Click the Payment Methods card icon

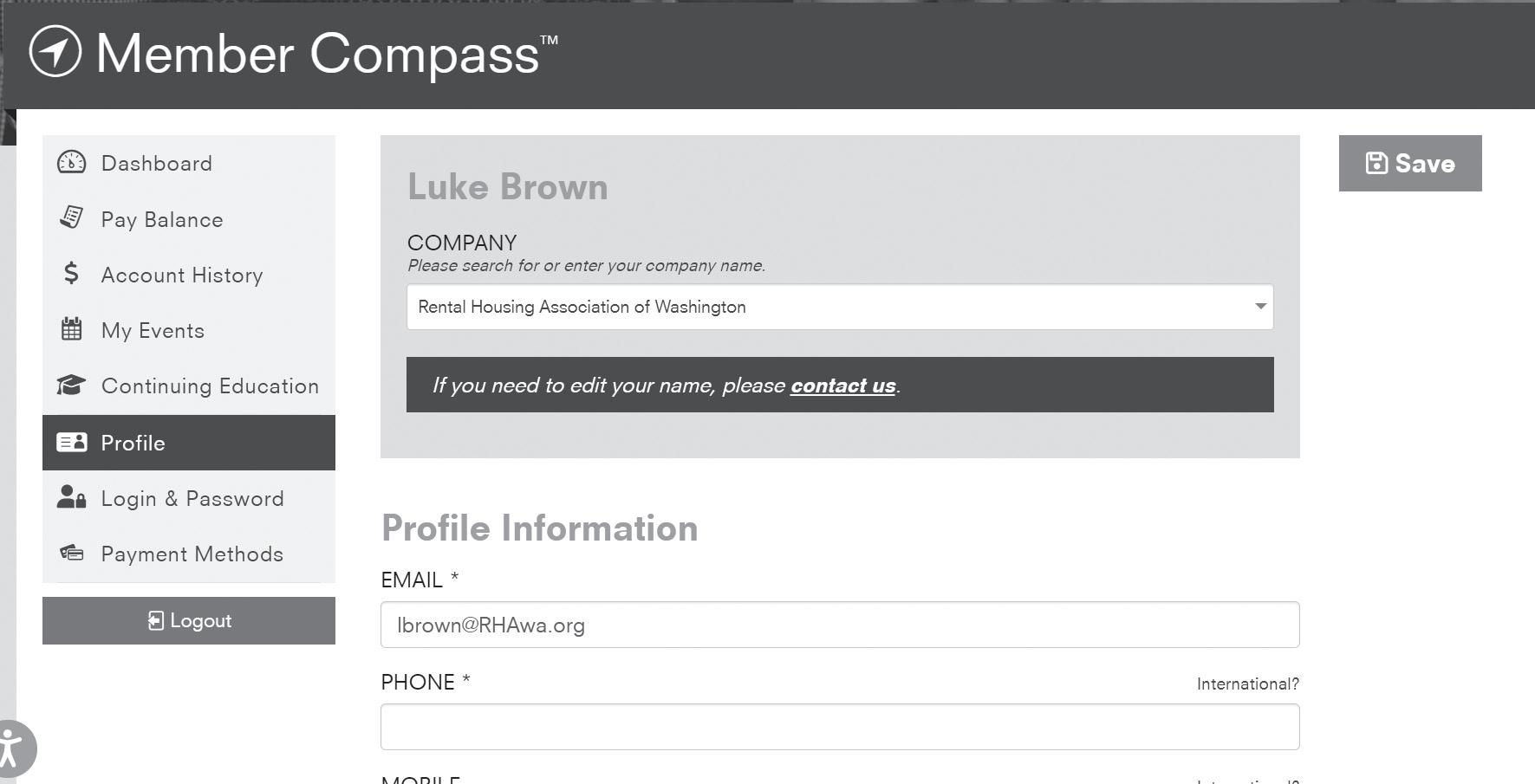point(71,553)
